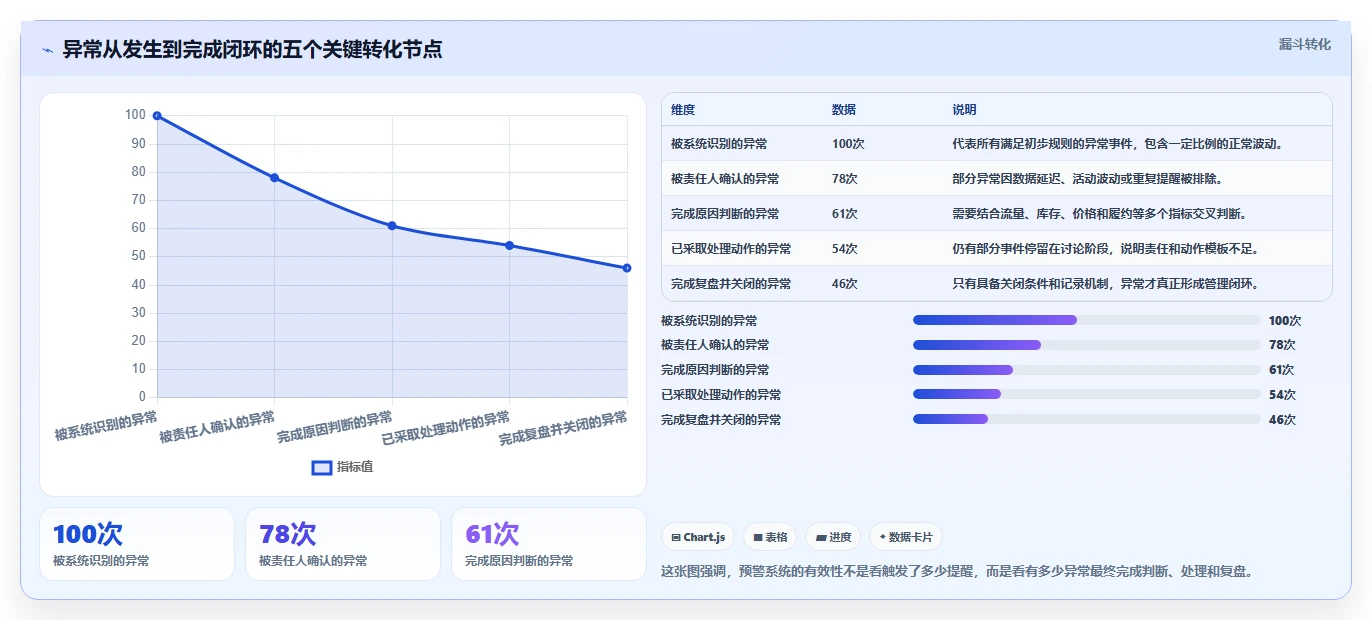Click the Chart.js tag chip
This screenshot has height=620, width=1372.
[698, 537]
